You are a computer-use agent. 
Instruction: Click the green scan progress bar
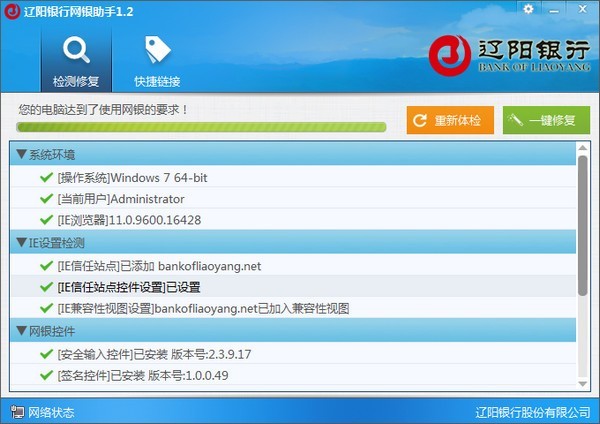pos(201,127)
